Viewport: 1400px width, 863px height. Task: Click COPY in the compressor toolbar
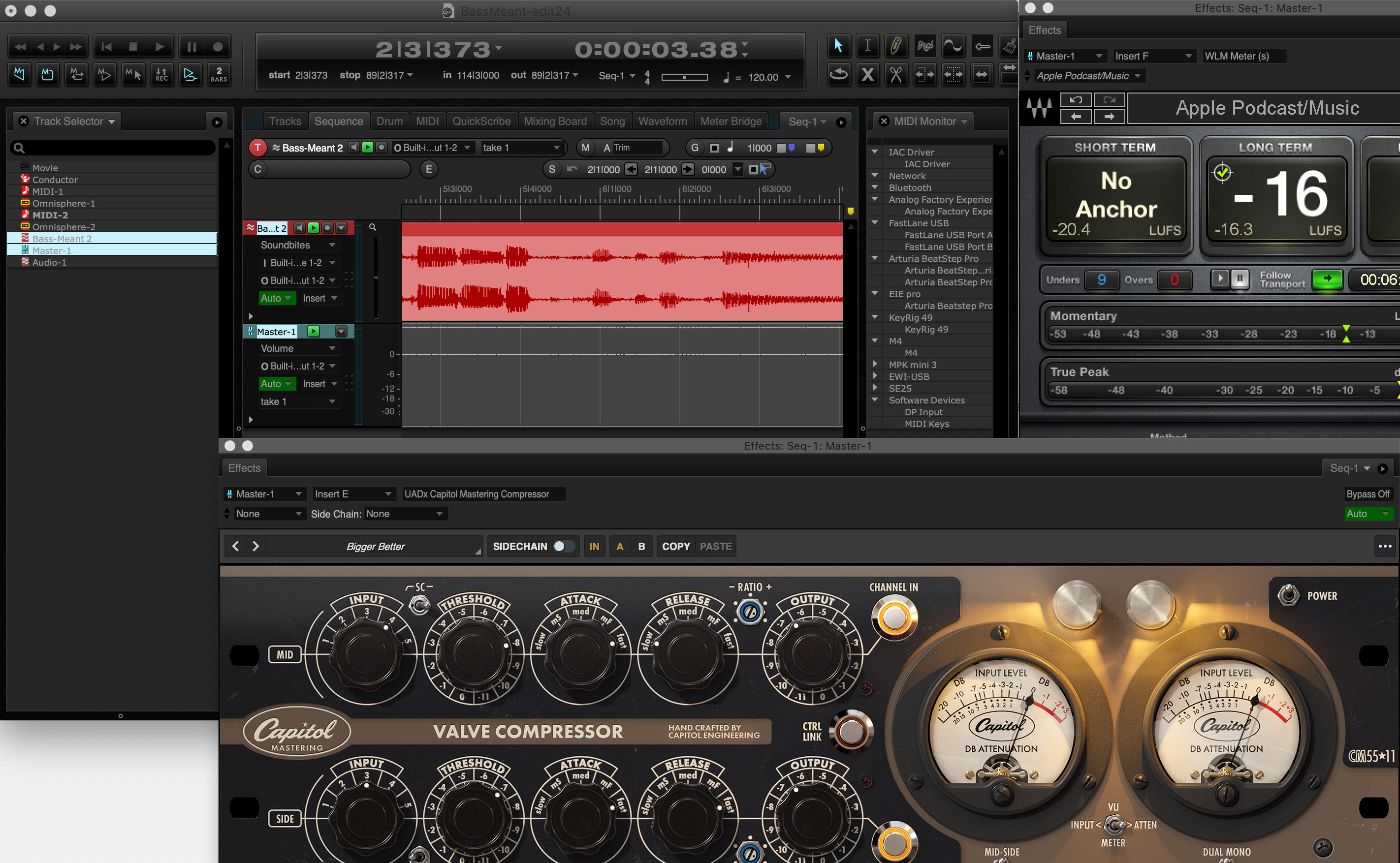click(676, 546)
